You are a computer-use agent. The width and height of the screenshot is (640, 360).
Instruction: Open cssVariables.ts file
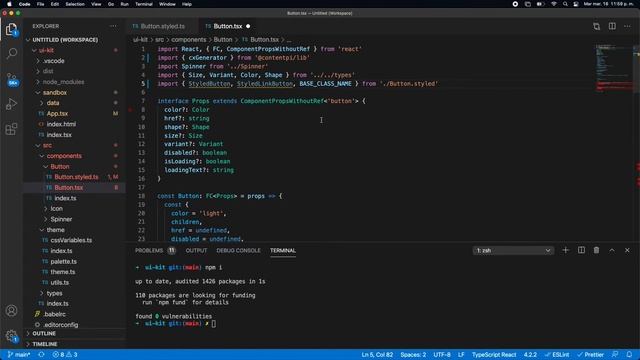(x=71, y=240)
